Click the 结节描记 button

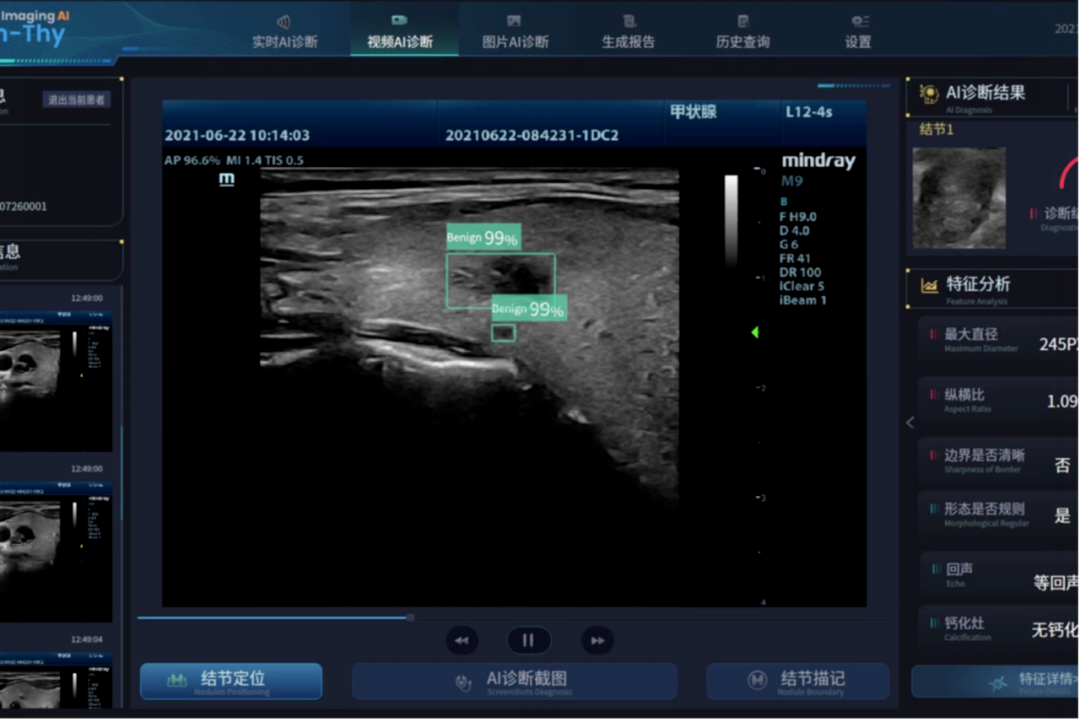(x=798, y=681)
